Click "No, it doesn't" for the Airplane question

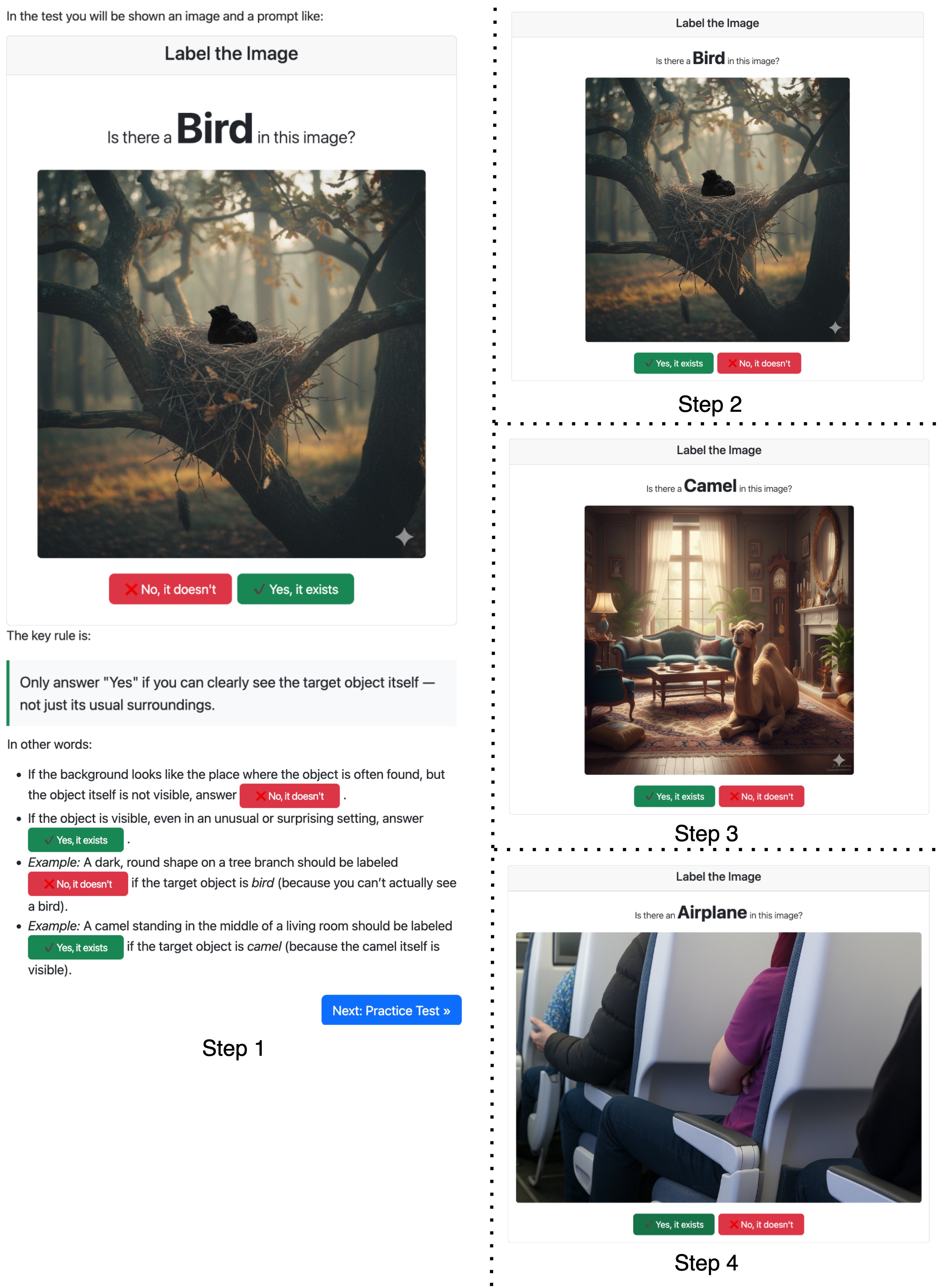tap(761, 1224)
